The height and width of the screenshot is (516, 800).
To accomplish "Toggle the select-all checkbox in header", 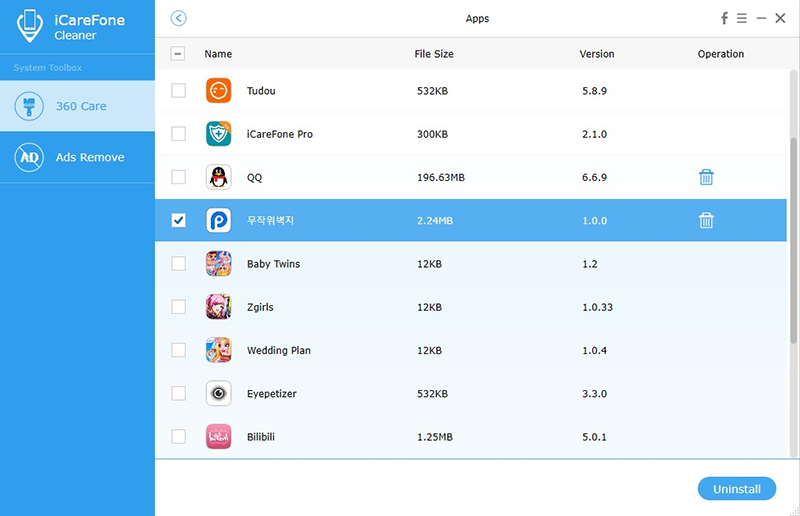I will (x=178, y=54).
